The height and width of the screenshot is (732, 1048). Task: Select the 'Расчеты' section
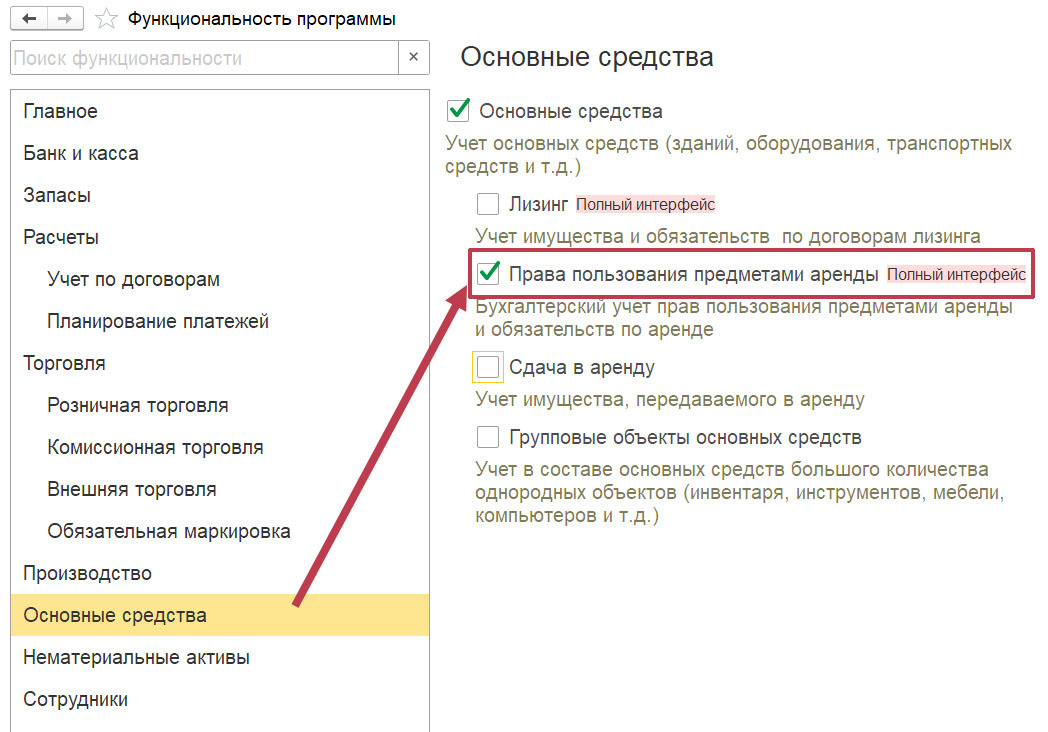point(220,237)
